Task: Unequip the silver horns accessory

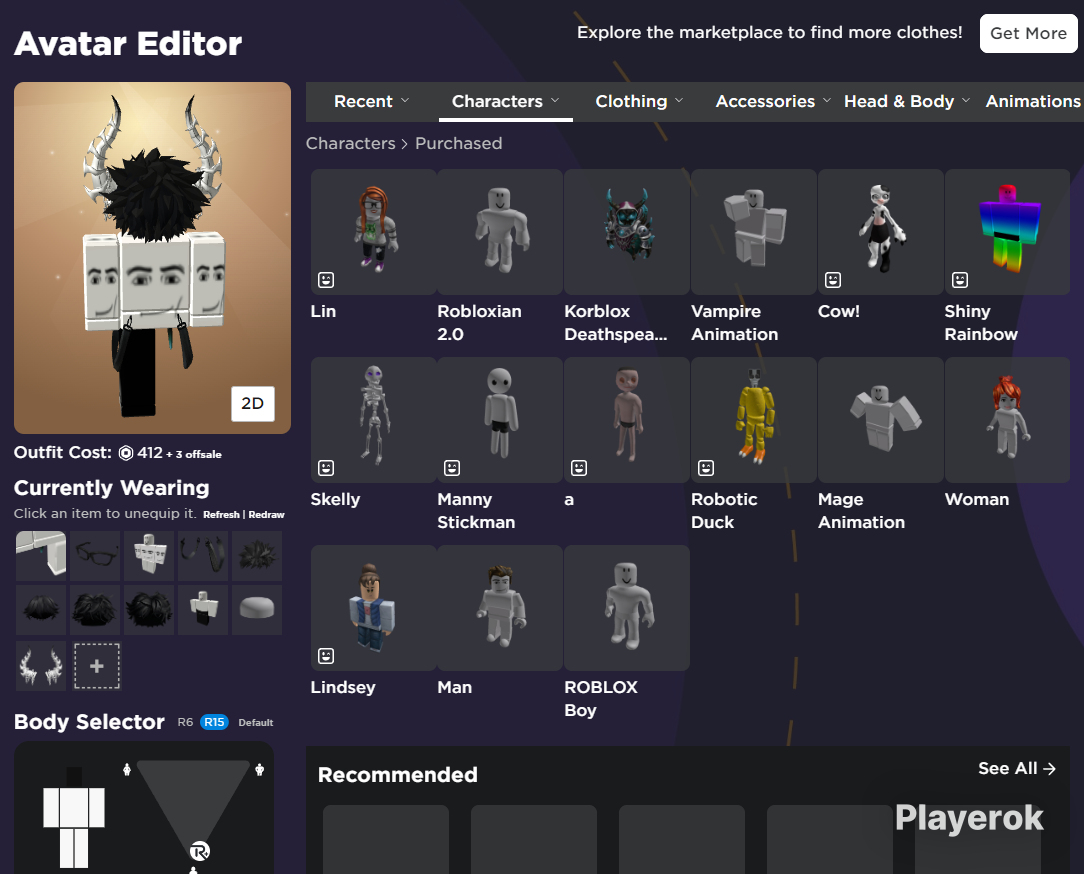Action: click(41, 667)
